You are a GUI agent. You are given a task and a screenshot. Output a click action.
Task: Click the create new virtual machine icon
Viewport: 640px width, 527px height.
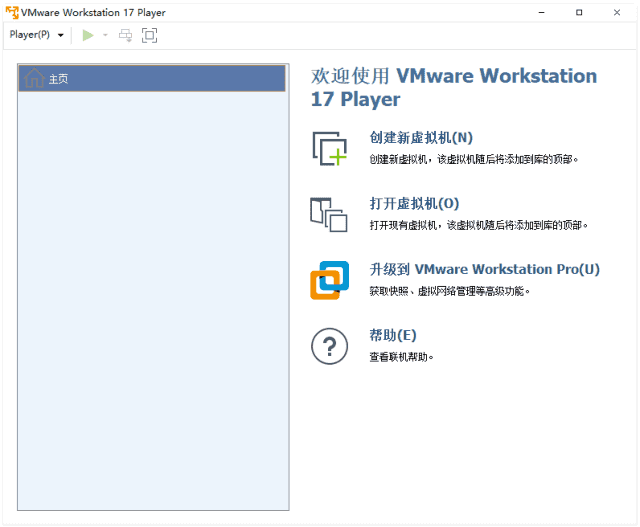coord(330,149)
